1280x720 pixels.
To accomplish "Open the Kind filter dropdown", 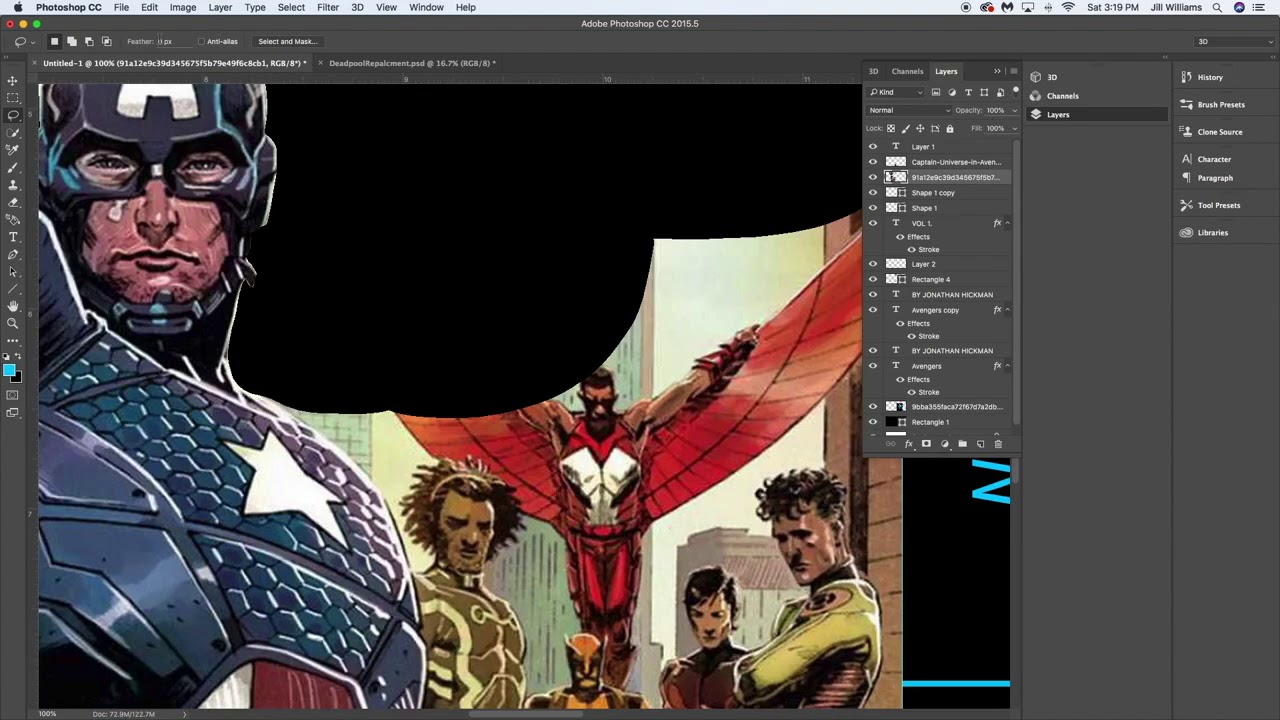I will click(896, 92).
